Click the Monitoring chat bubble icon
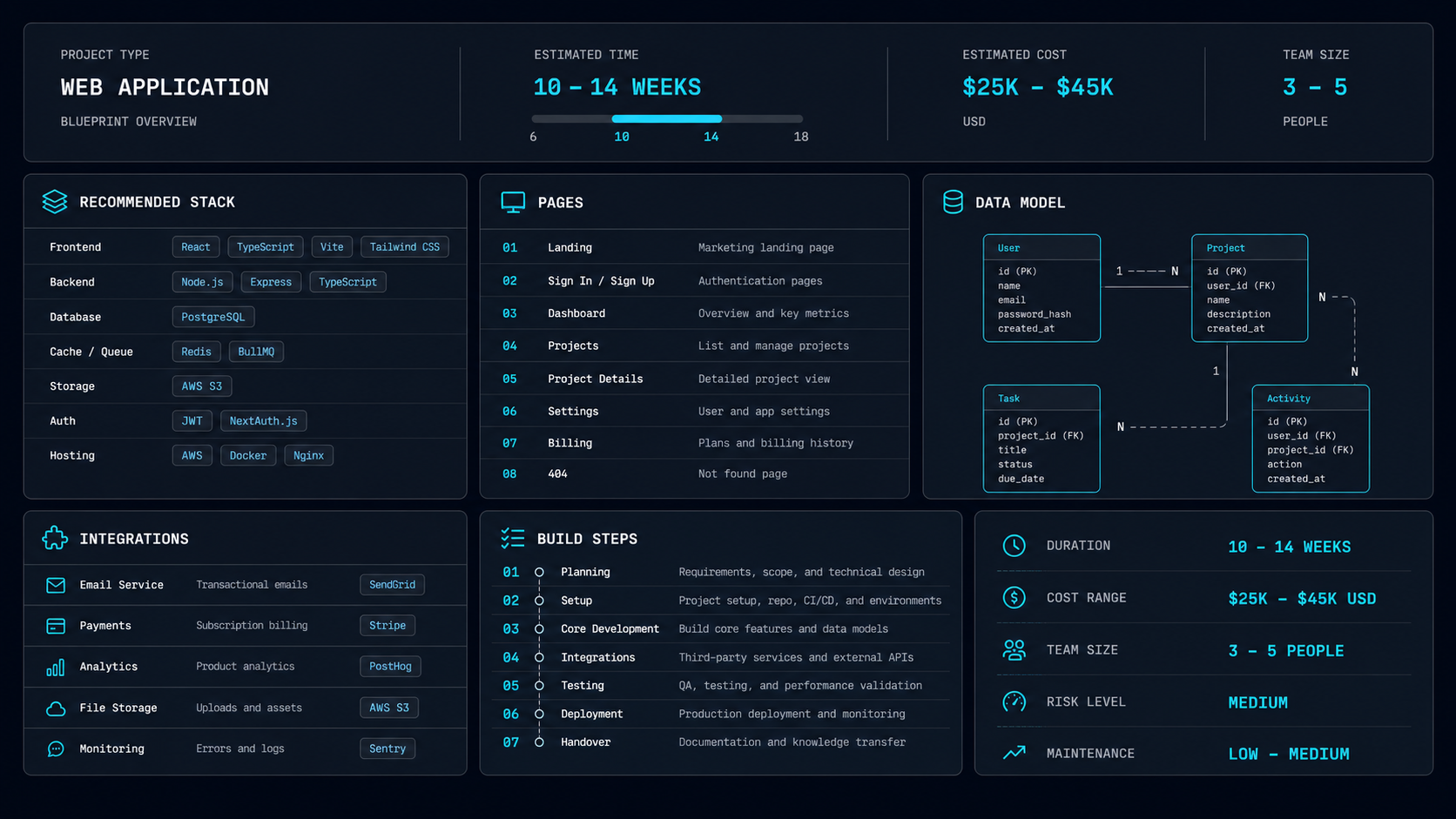Screen dimensions: 1456x819 (56, 749)
